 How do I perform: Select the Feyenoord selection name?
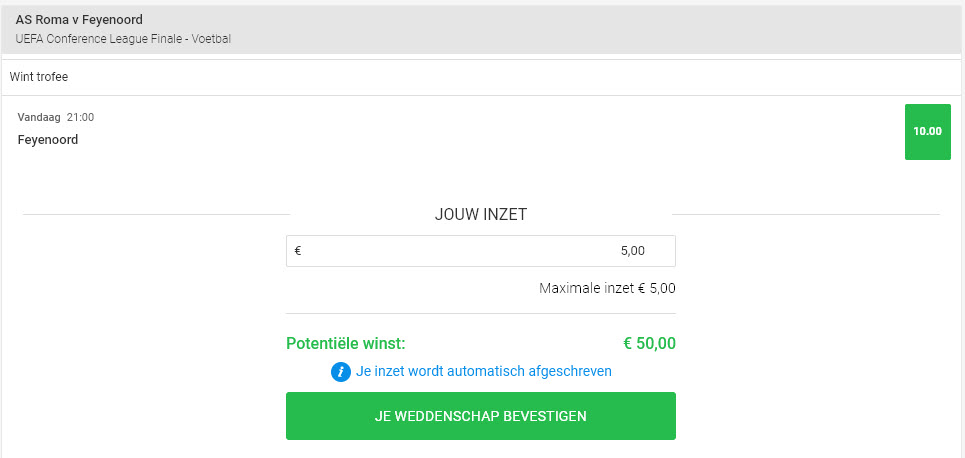click(48, 140)
